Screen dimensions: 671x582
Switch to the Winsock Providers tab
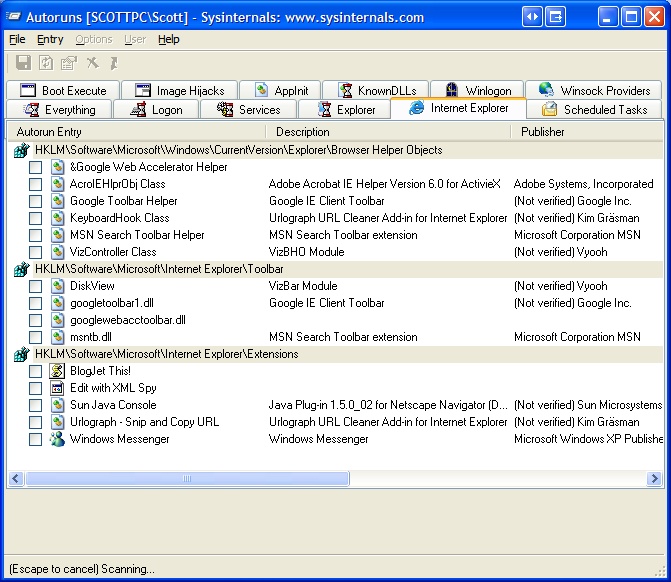point(594,90)
